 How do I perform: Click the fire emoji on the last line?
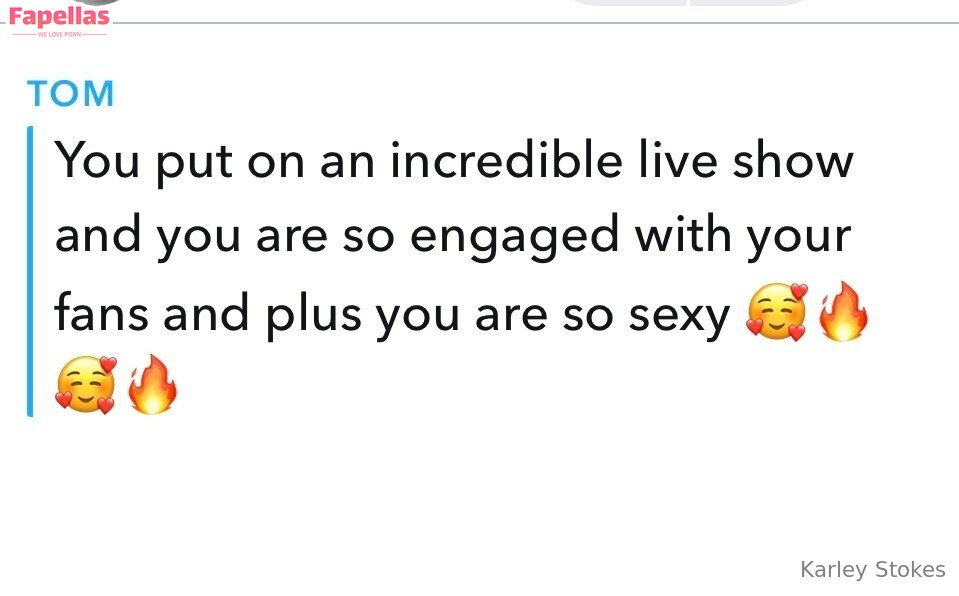[152, 385]
